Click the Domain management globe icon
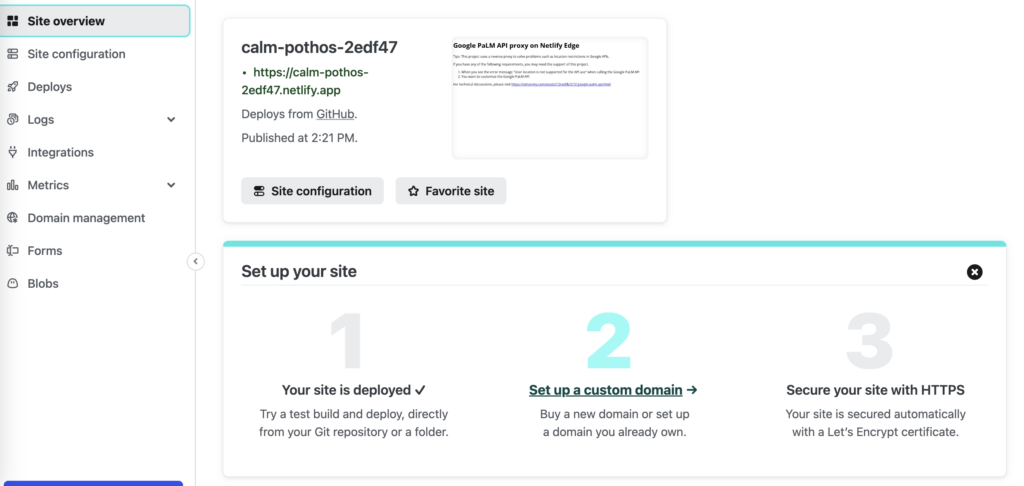1024x486 pixels. click(12, 218)
